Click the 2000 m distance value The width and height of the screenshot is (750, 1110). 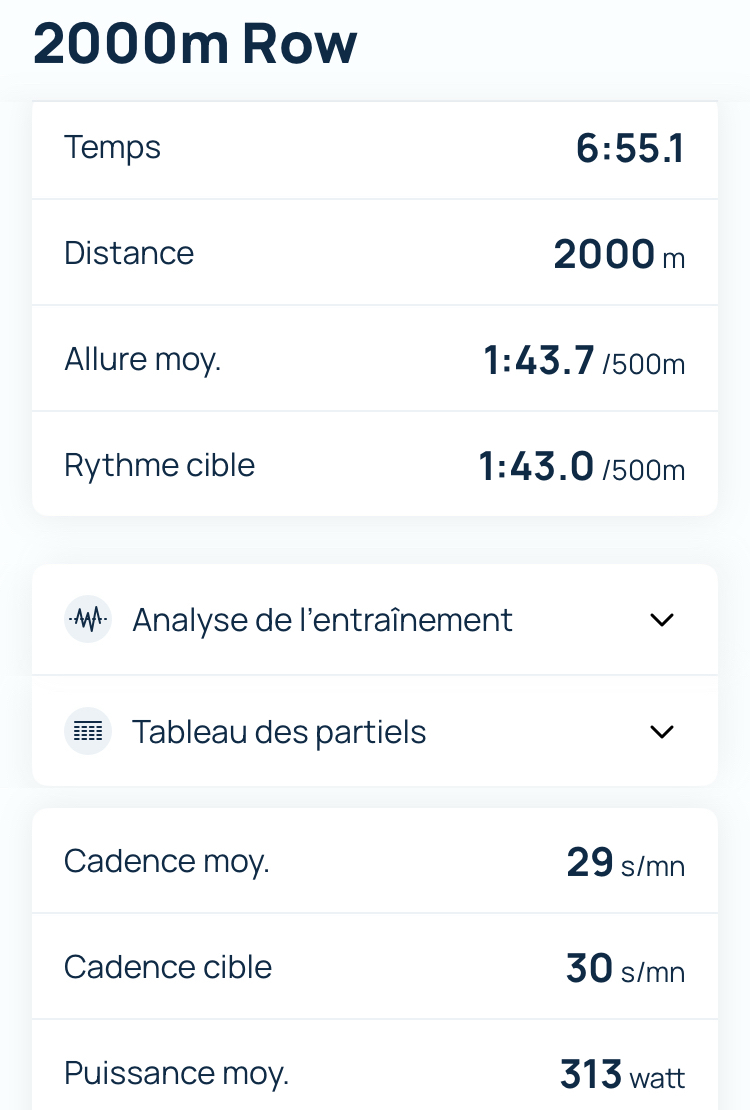coord(619,256)
